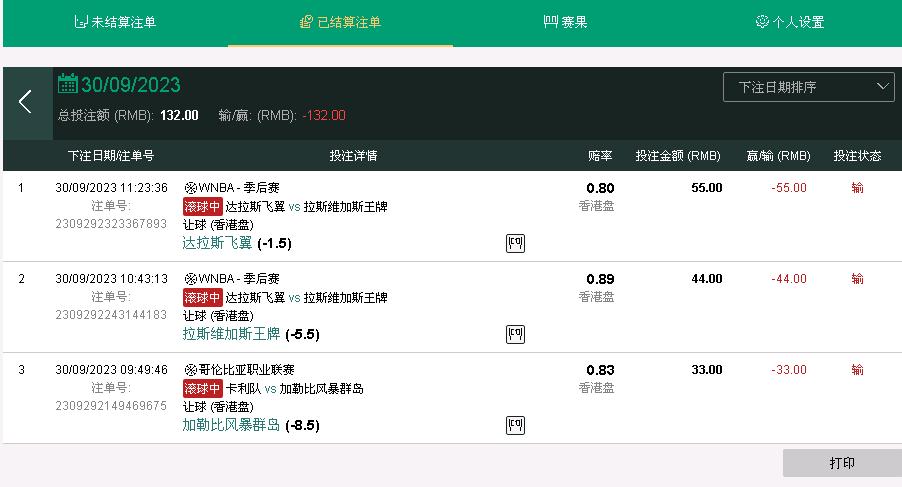Click the 达拉斯飞翼 (-1.5) selection link

click(x=237, y=243)
